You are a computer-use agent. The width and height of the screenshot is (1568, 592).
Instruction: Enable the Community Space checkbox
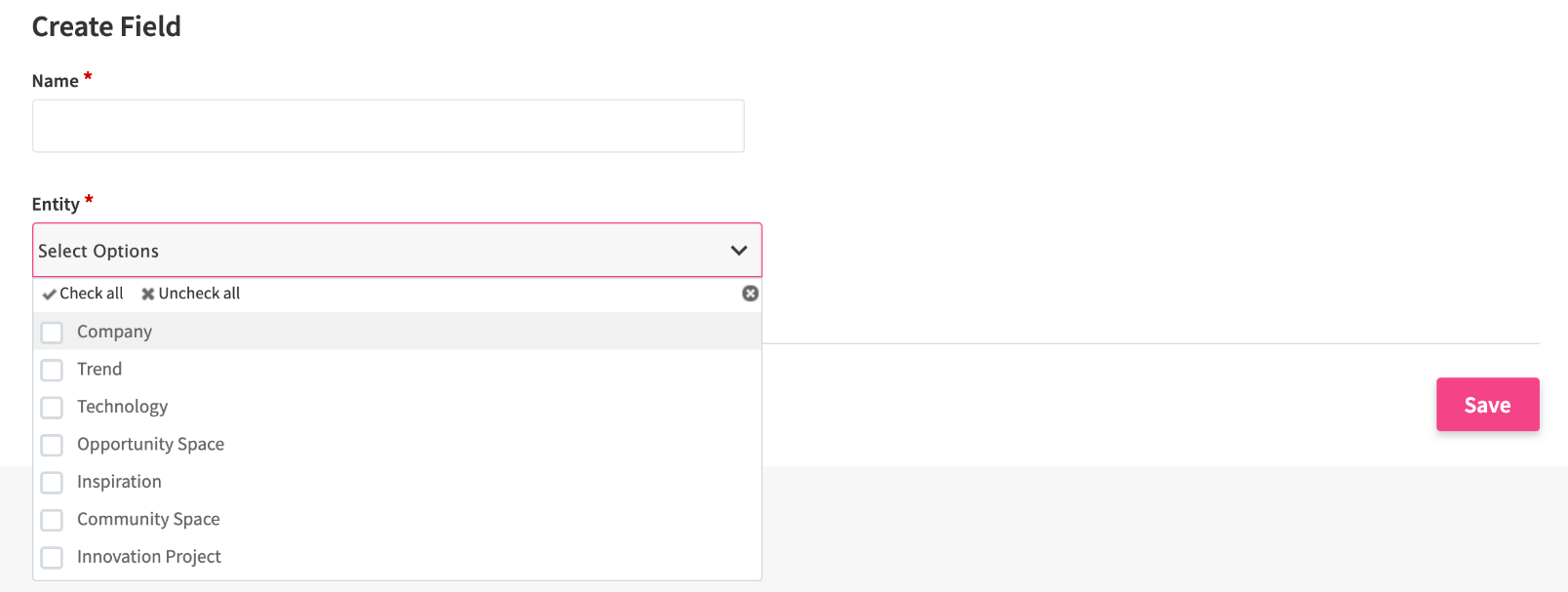[52, 519]
